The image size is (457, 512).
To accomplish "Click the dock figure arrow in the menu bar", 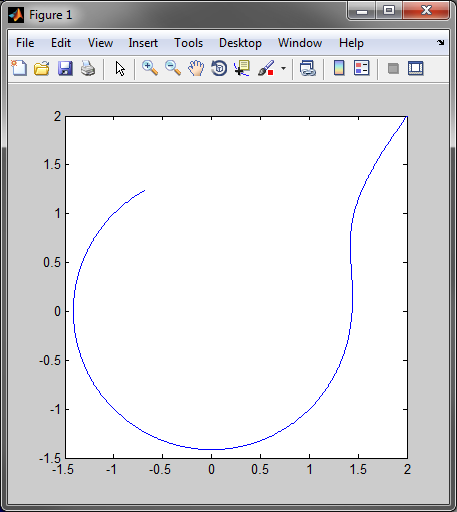I will [x=441, y=42].
